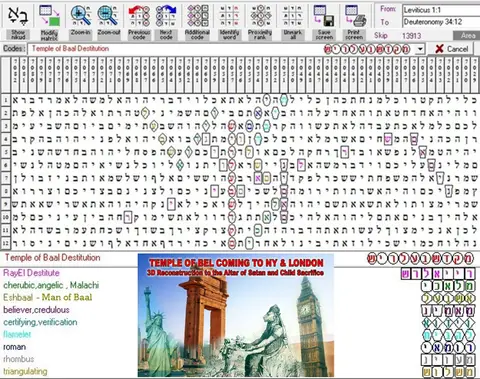
Task: Click the Zoom-out magnifier icon
Action: tap(107, 16)
